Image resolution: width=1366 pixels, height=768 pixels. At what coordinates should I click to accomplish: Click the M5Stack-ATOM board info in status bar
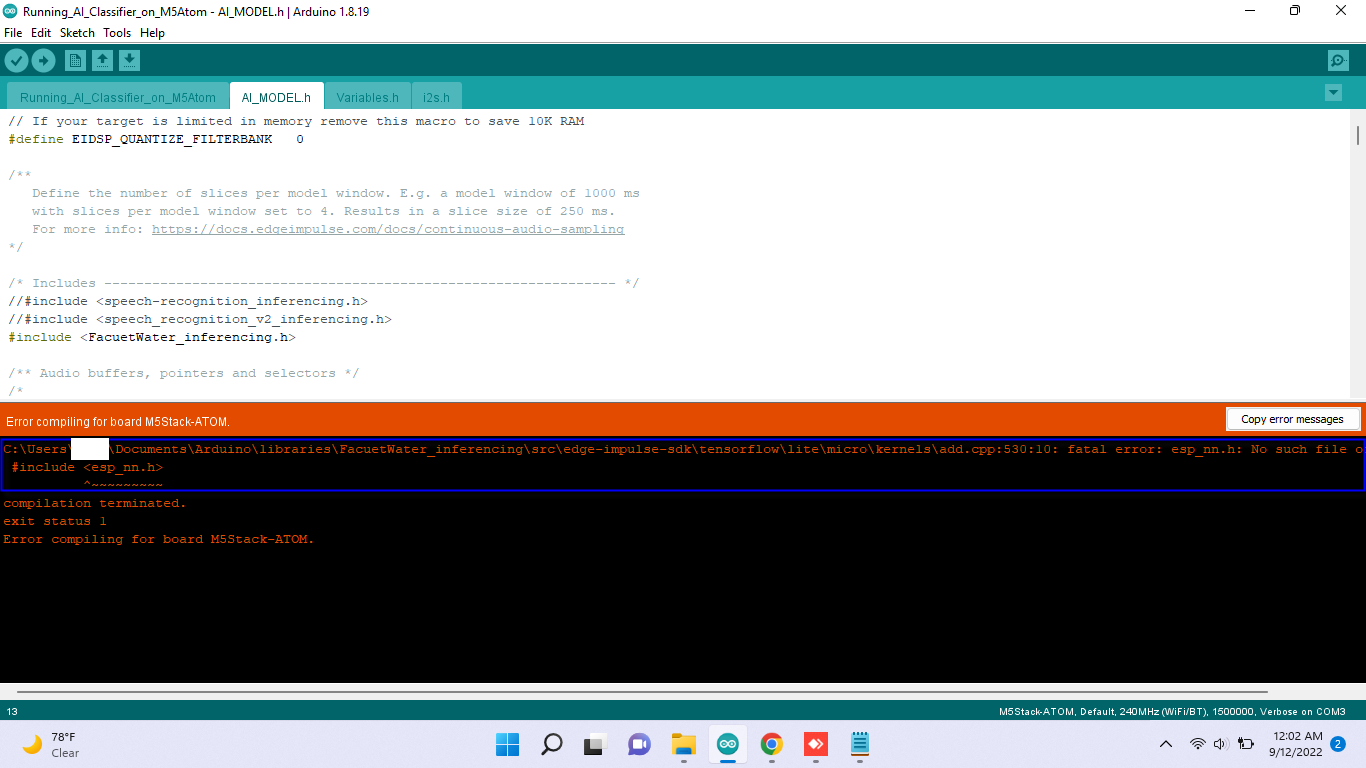click(1172, 712)
